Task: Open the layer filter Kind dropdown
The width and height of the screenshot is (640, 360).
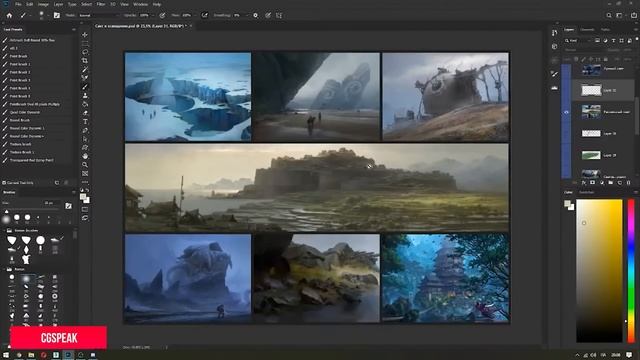Action: tap(577, 40)
